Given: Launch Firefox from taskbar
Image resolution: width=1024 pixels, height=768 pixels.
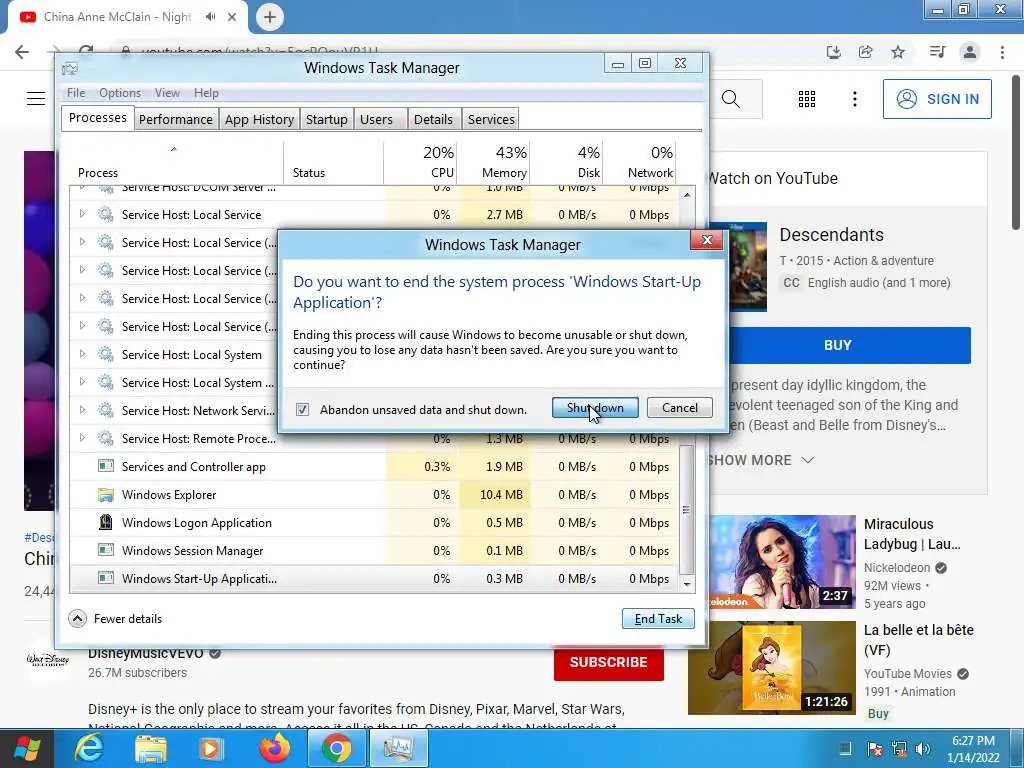Looking at the screenshot, I should [275, 748].
